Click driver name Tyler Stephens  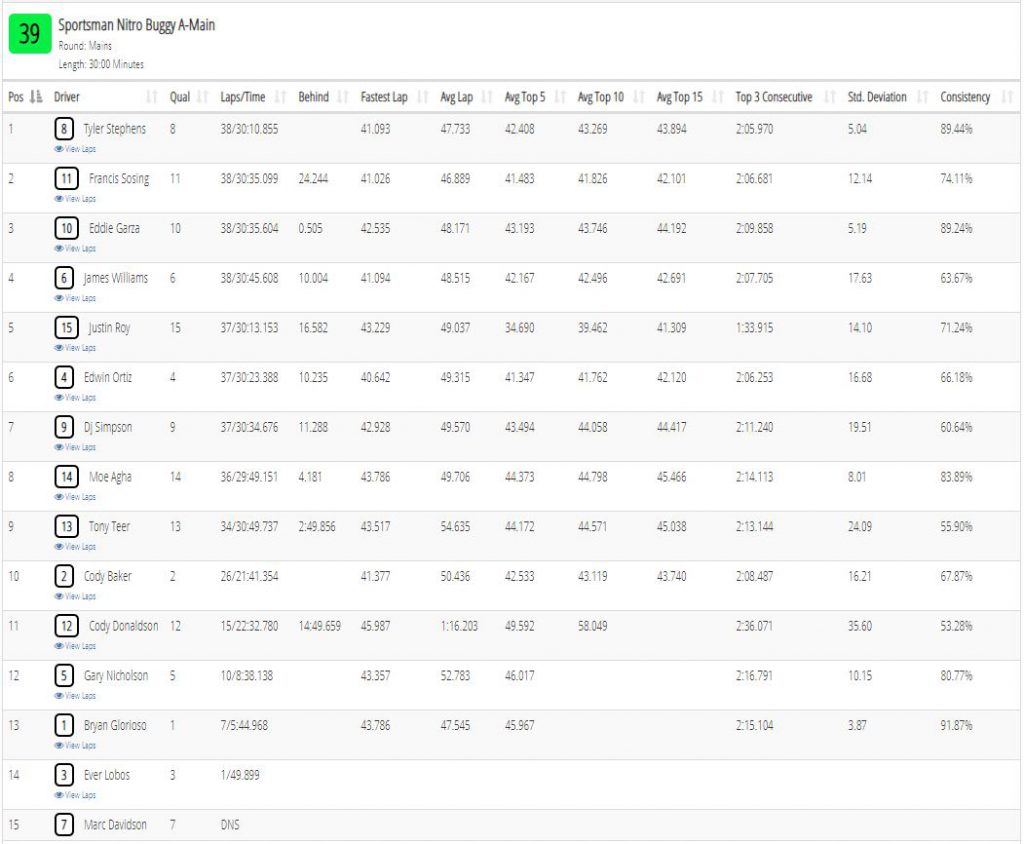coord(115,129)
